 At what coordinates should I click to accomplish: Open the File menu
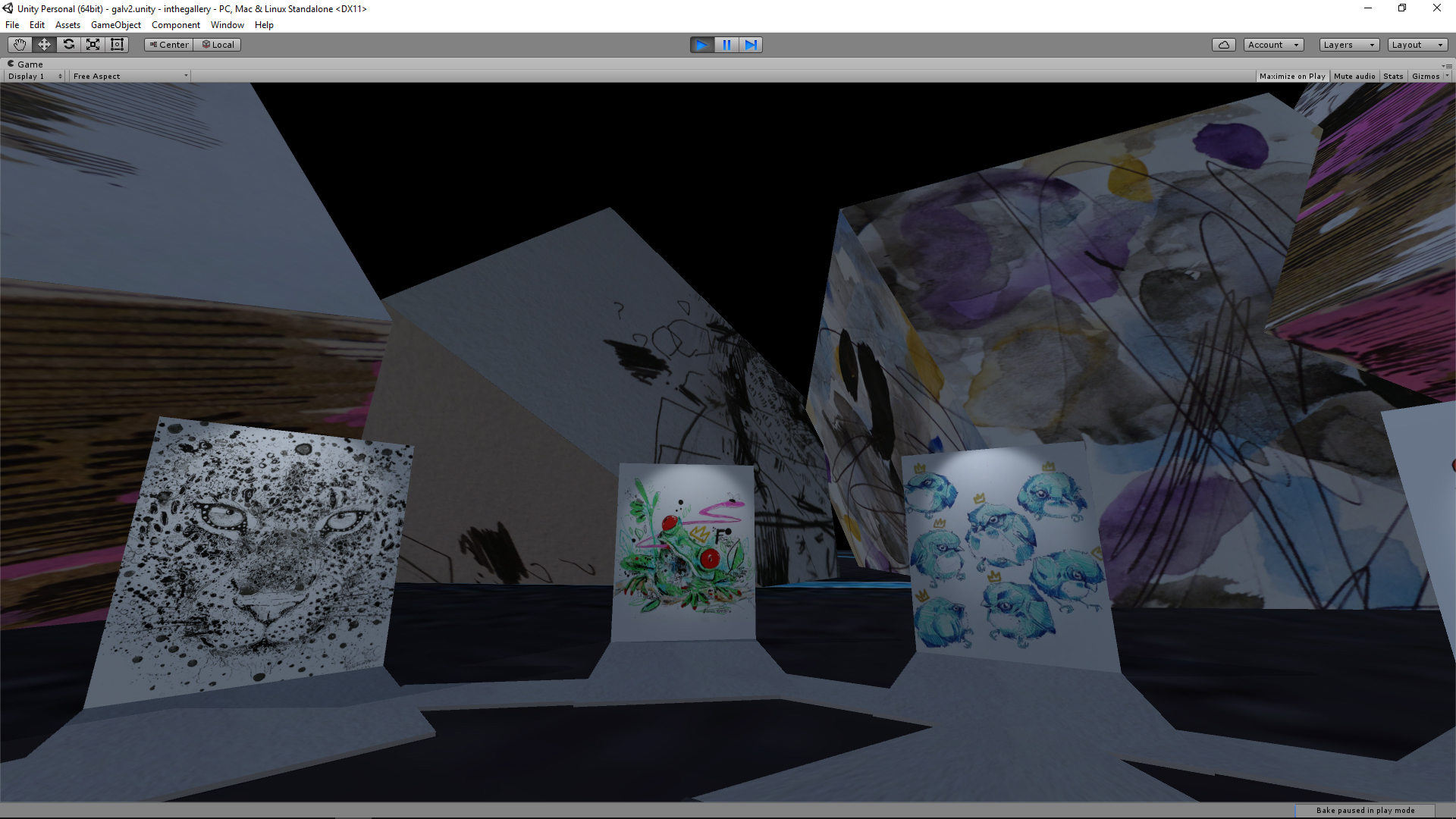click(12, 25)
